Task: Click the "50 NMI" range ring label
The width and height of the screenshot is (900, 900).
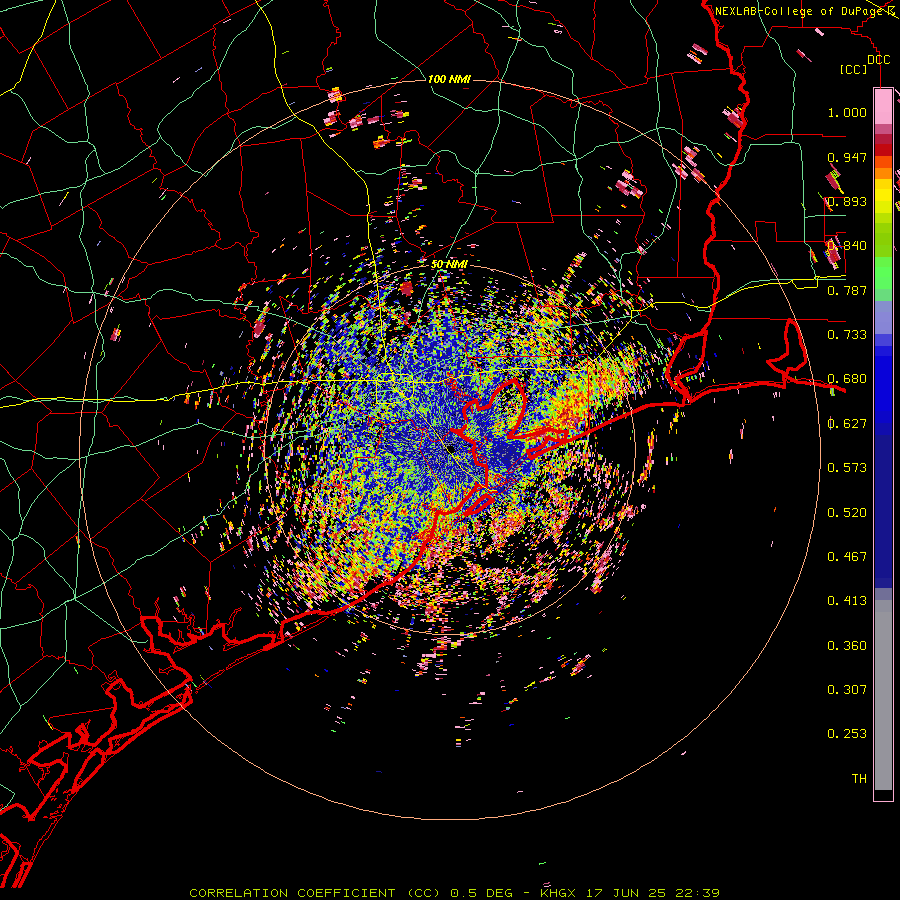Action: pos(449,264)
